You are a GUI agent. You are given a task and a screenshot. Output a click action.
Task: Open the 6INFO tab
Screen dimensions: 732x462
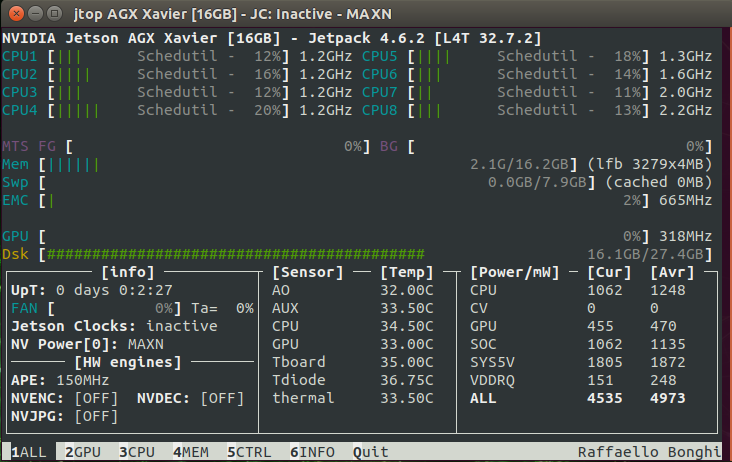pyautogui.click(x=312, y=452)
